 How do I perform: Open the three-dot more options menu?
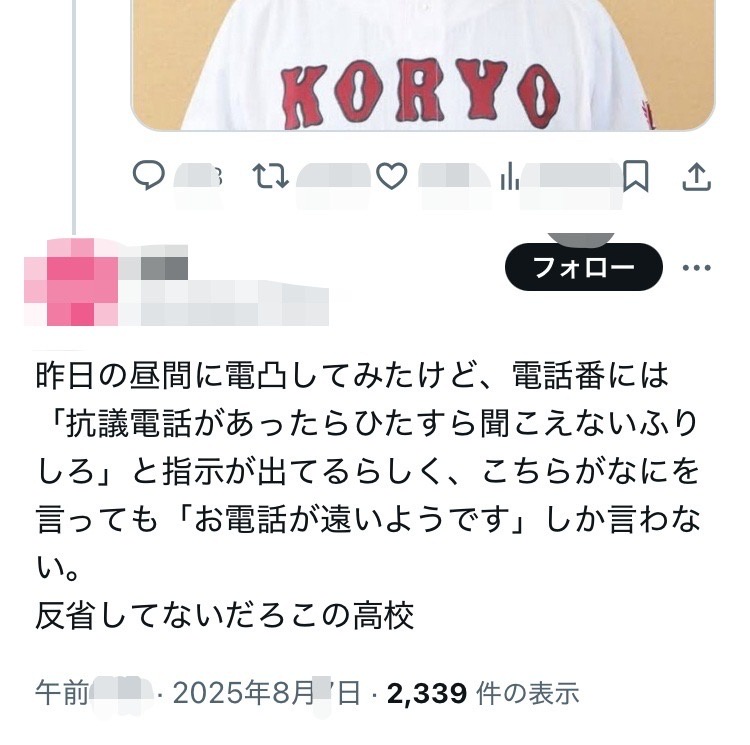pyautogui.click(x=696, y=268)
